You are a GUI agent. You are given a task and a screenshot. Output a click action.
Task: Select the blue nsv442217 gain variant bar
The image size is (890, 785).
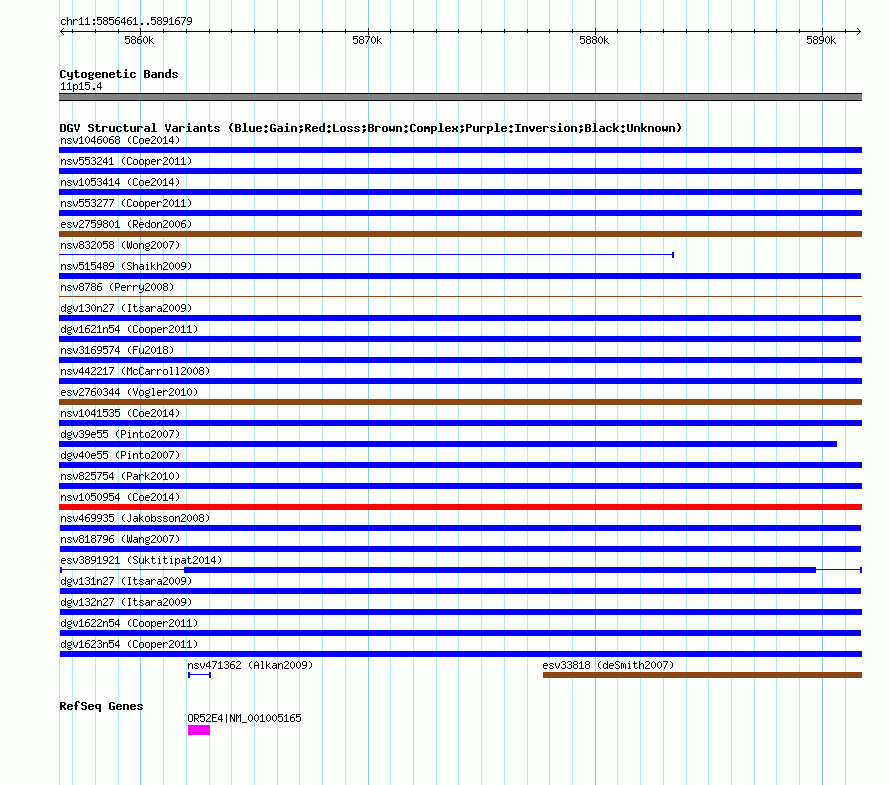pos(460,381)
